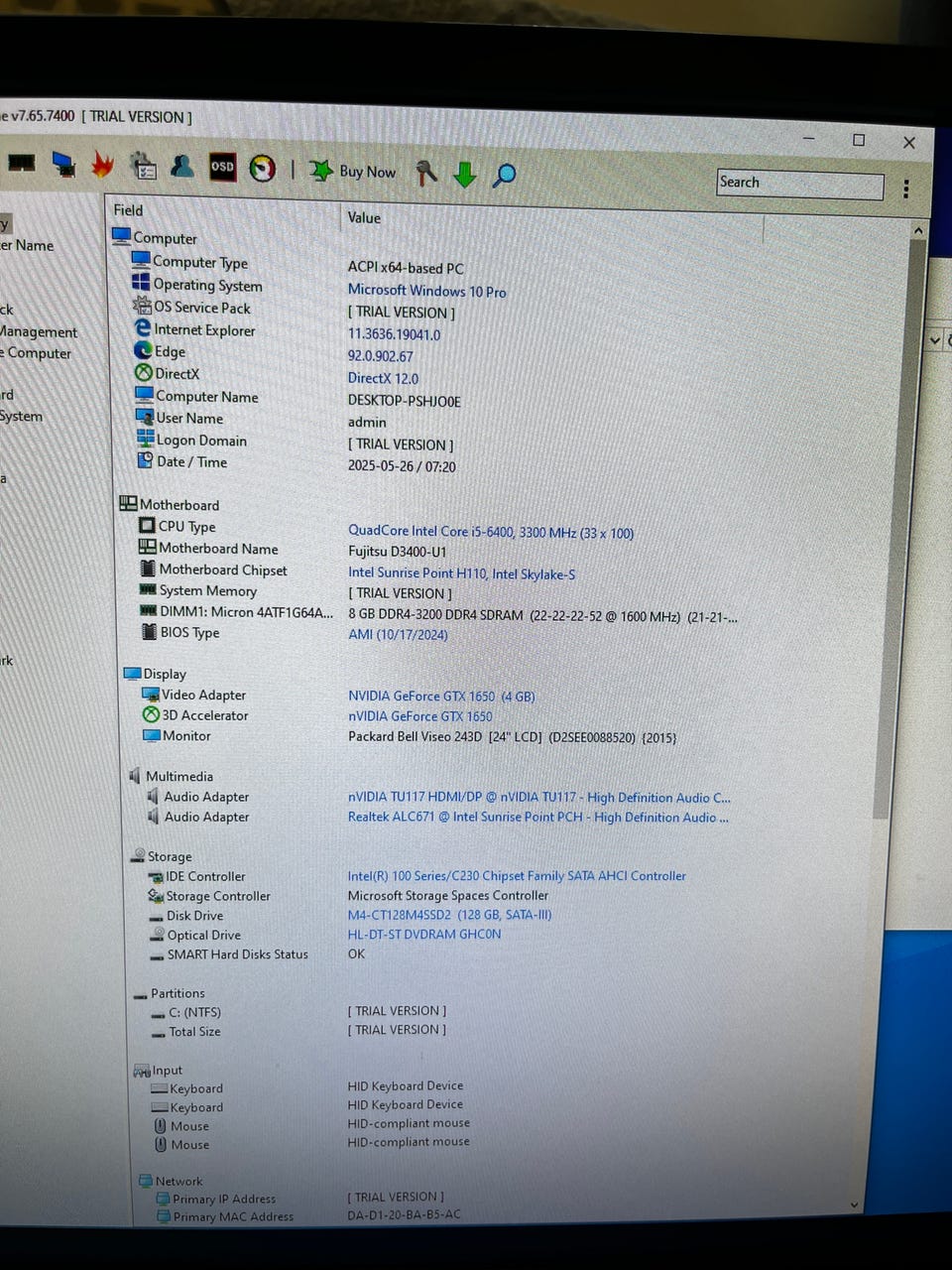
Task: Click the scrollbar up arrow
Action: (918, 230)
